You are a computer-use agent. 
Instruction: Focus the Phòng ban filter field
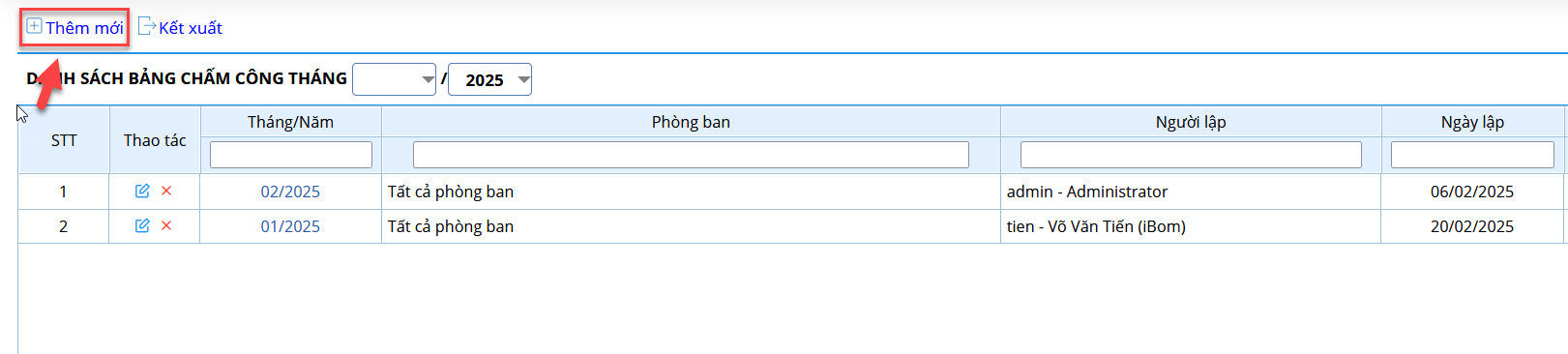point(691,155)
